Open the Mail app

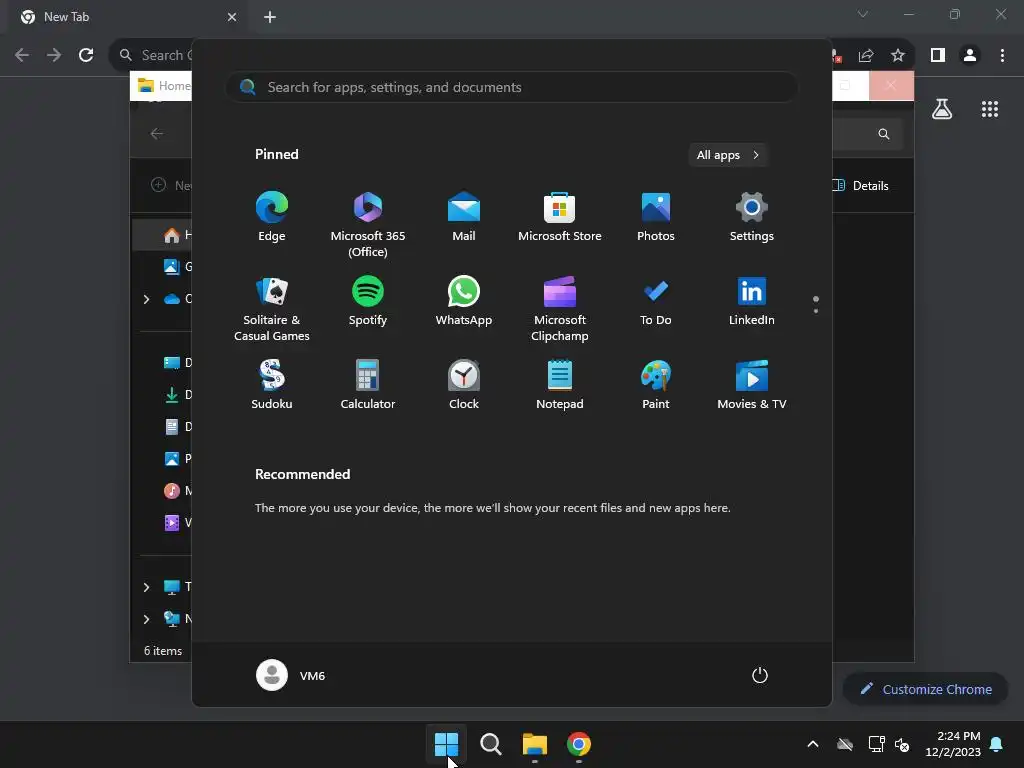pyautogui.click(x=464, y=216)
